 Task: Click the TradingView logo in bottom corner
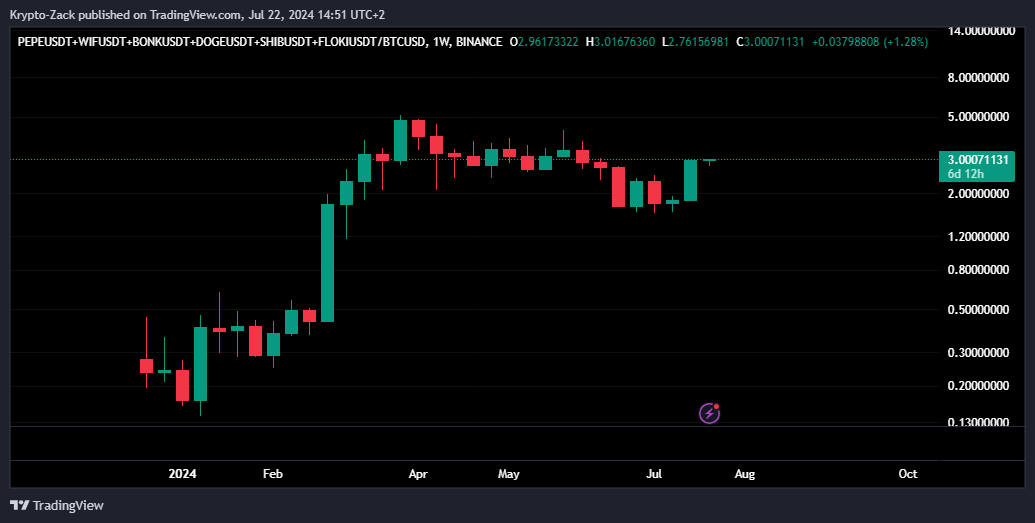[57, 505]
